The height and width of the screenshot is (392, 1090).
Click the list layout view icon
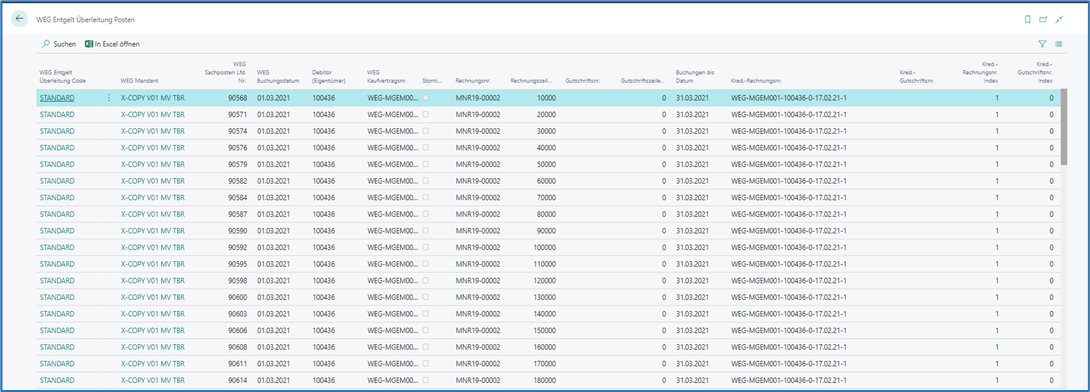1059,44
